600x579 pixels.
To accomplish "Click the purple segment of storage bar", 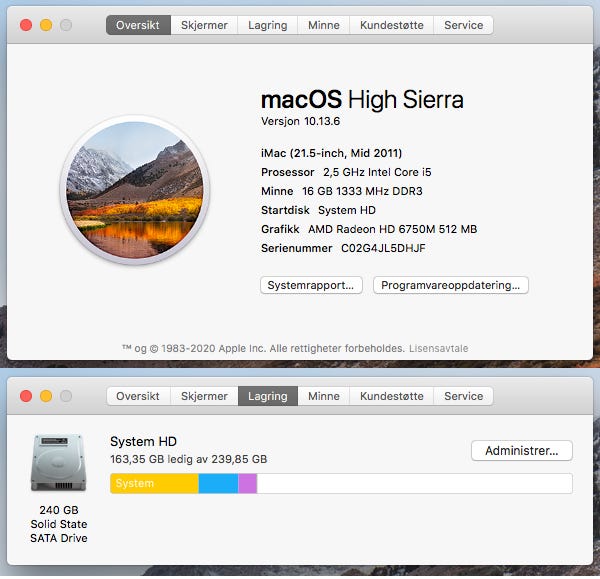I will (248, 483).
